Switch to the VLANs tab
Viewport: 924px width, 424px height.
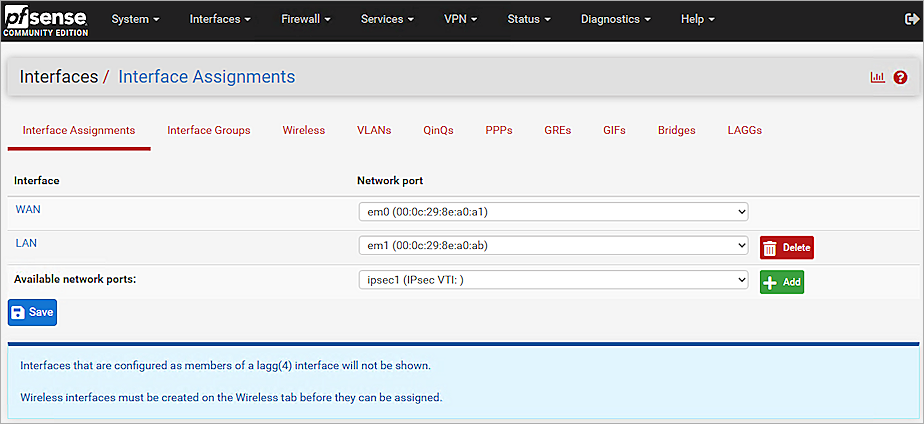[x=374, y=130]
